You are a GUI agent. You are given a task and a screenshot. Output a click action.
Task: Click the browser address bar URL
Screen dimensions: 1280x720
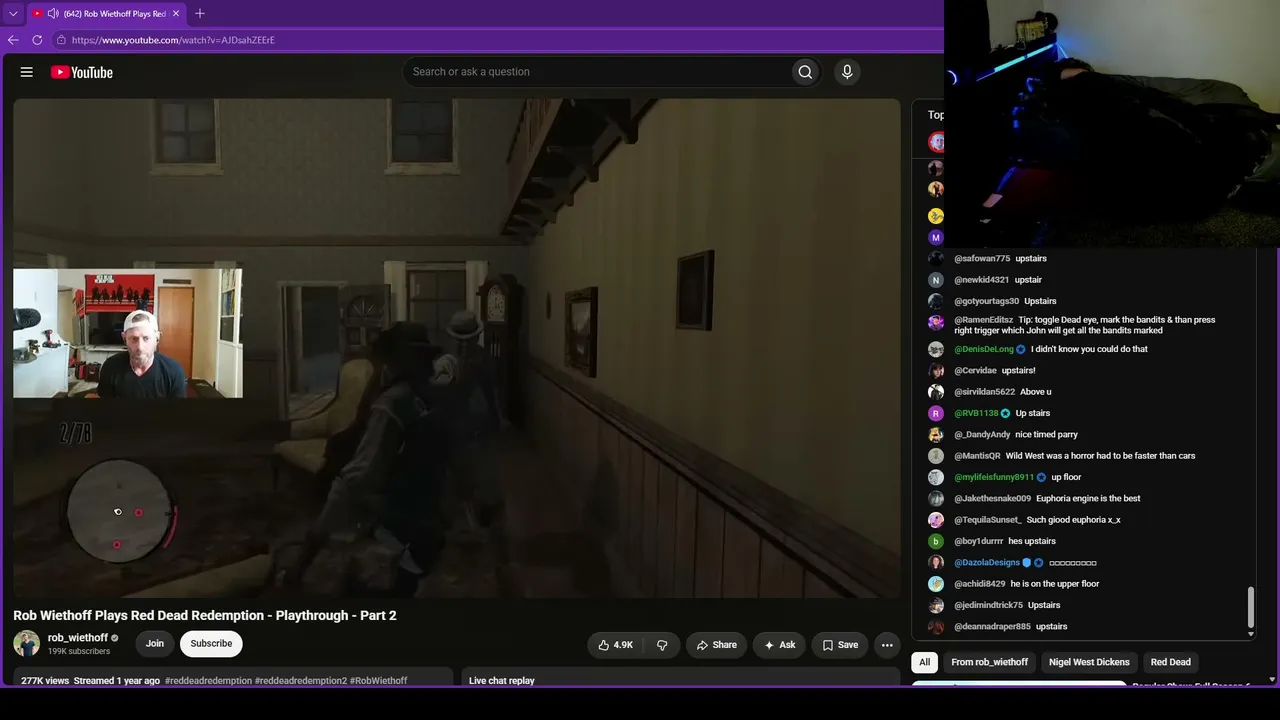173,40
